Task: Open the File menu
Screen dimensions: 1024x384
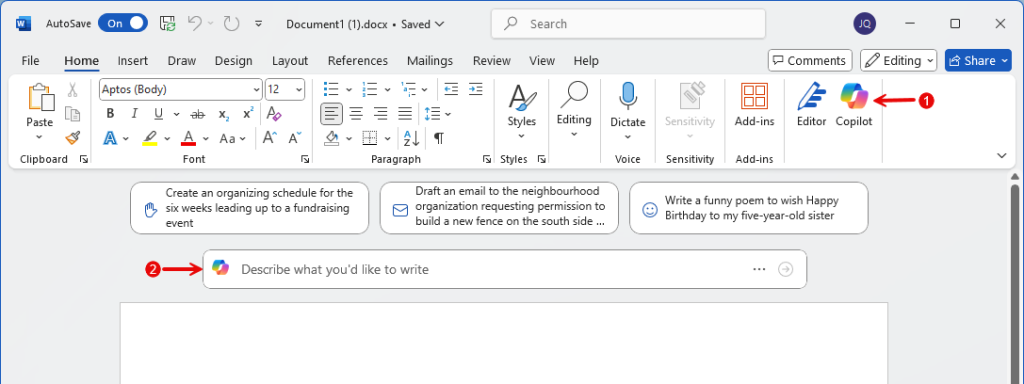Action: pos(30,61)
